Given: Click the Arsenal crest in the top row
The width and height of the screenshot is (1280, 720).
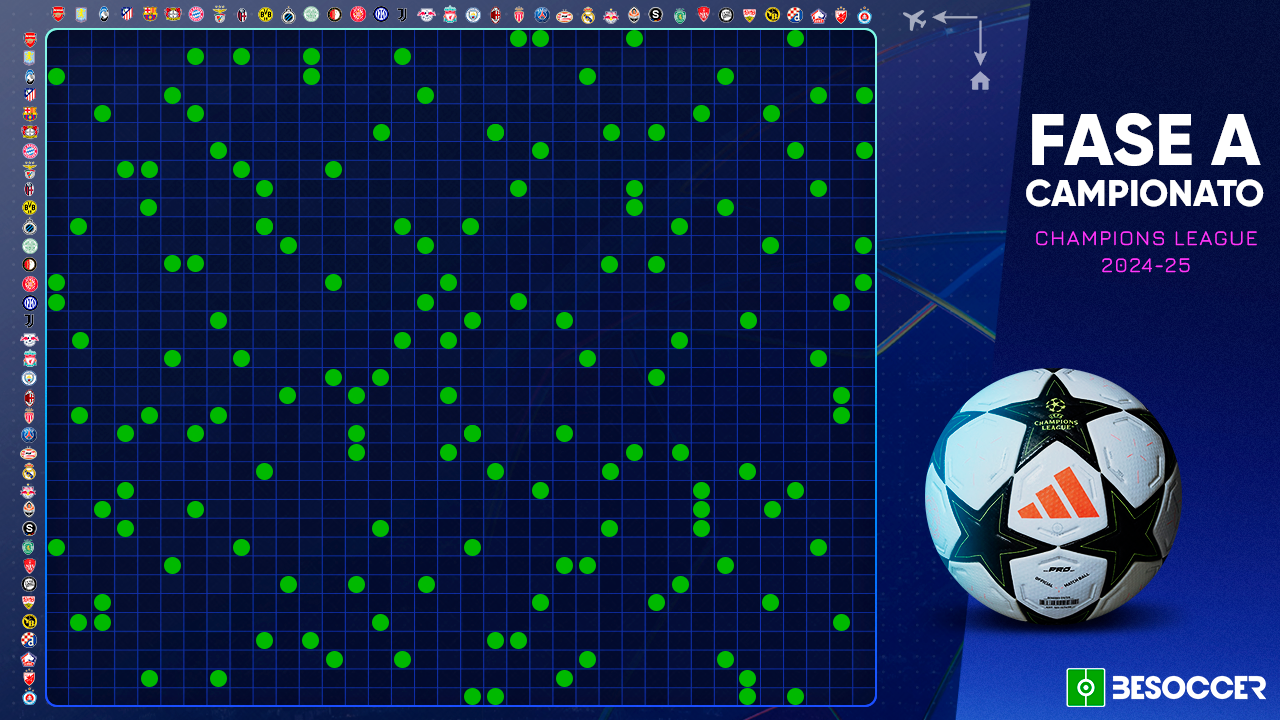Looking at the screenshot, I should 57,14.
